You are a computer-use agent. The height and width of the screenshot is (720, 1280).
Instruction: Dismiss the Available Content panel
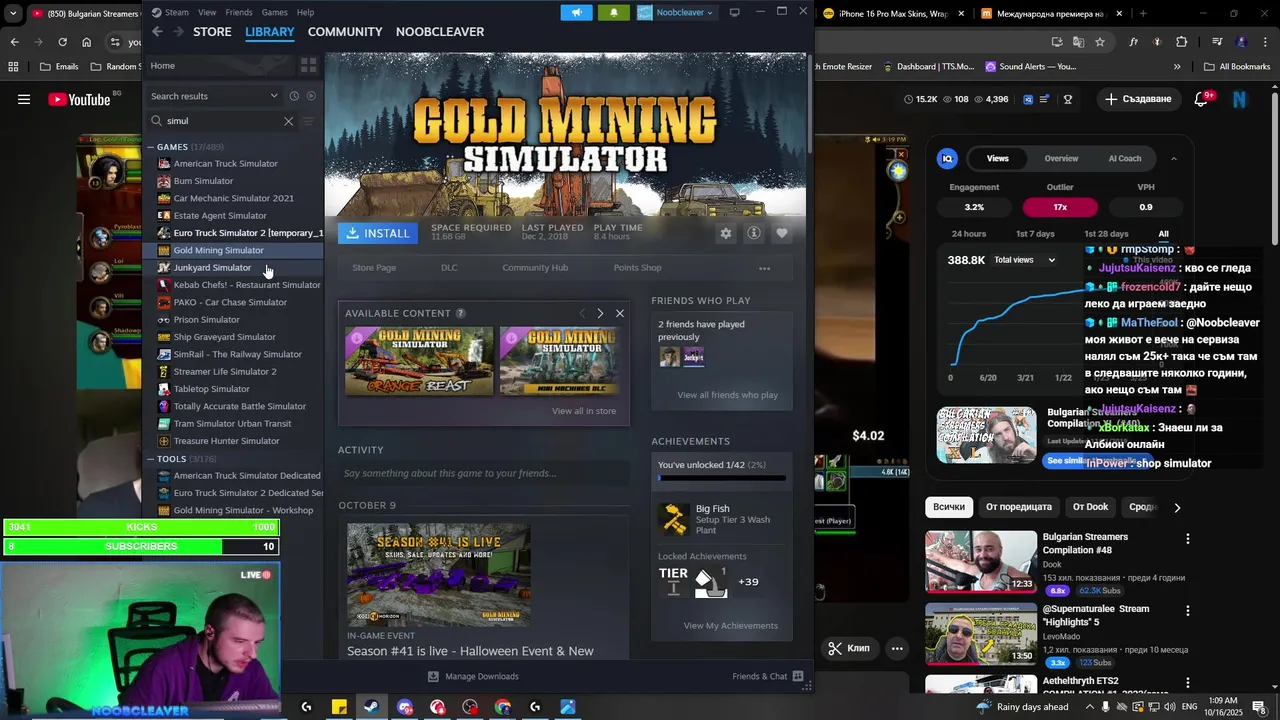(620, 313)
